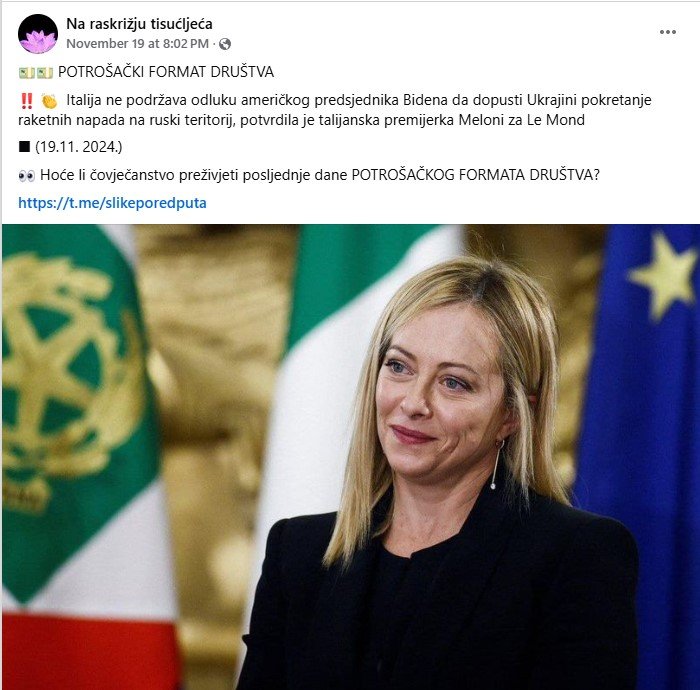The height and width of the screenshot is (690, 700).
Task: Open the November 19 at 8:02 PM timestamp
Action: 138,44
